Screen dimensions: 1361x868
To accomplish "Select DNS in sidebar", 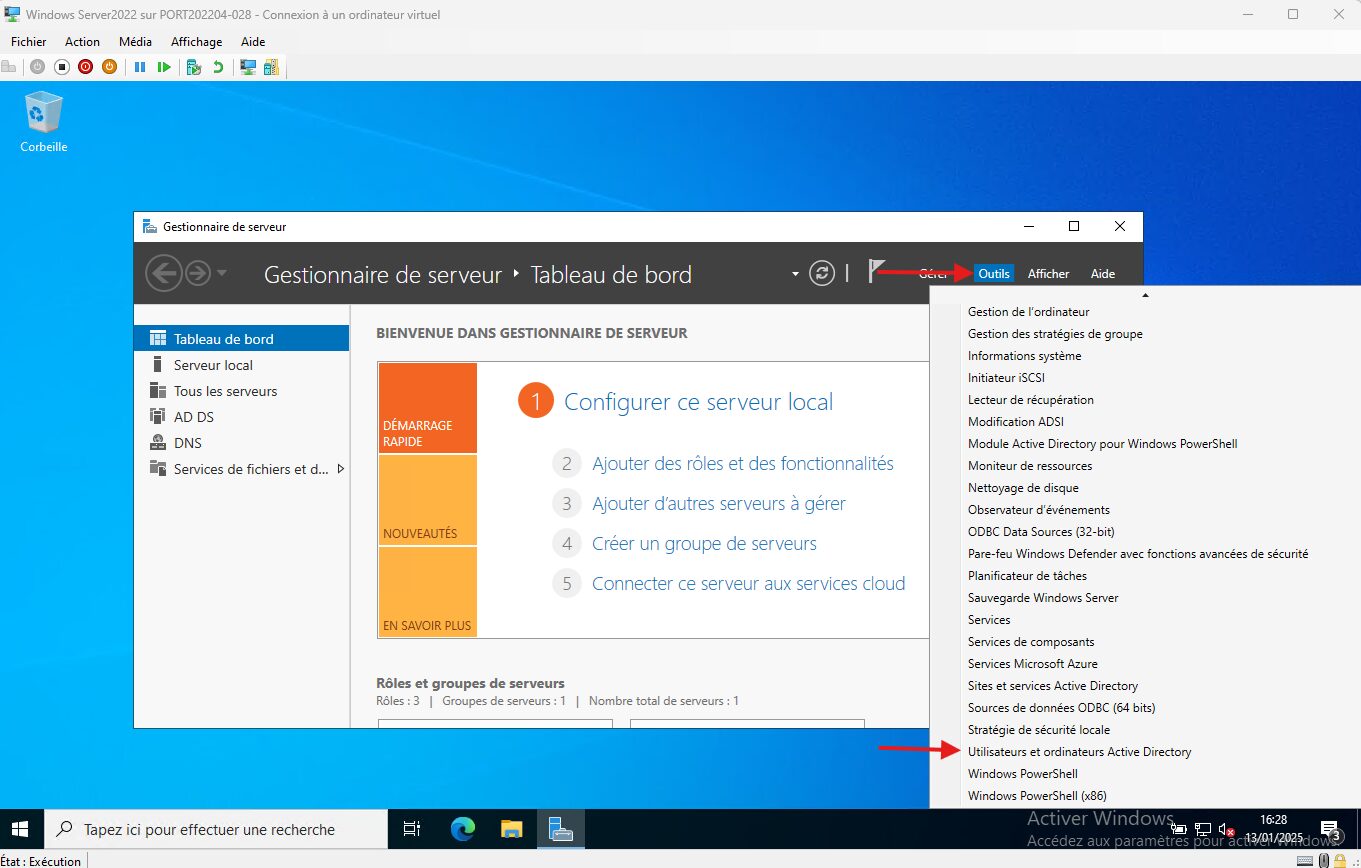I will [241, 443].
